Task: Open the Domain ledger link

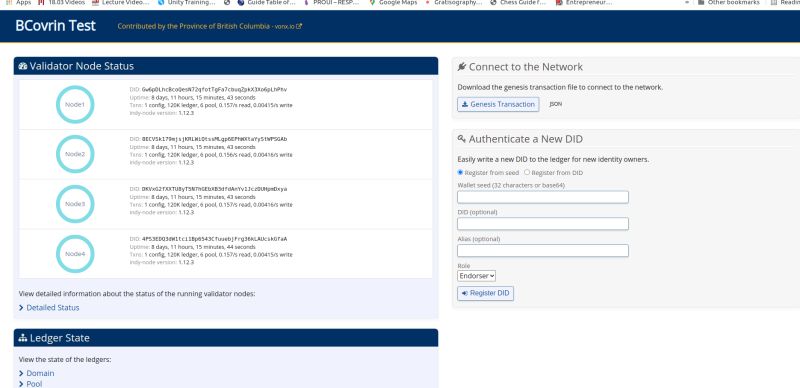Action: (x=40, y=374)
